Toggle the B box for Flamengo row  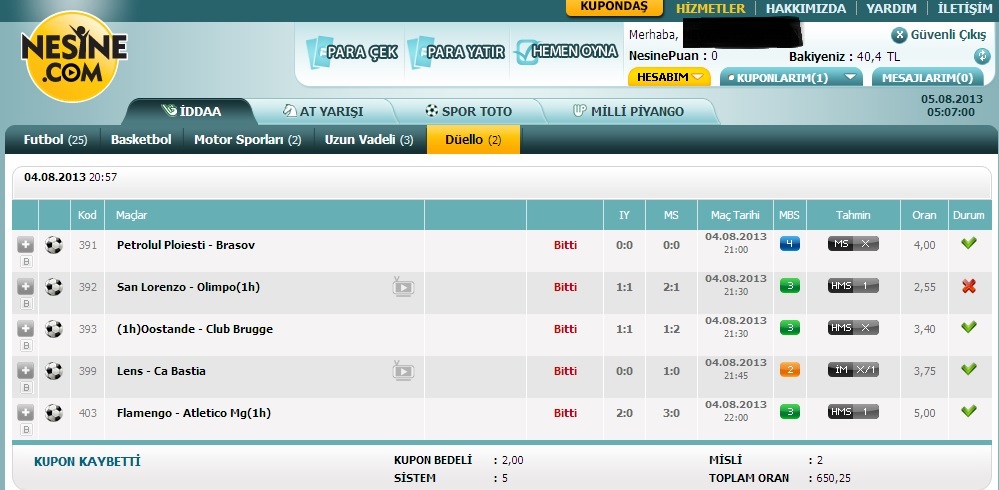point(26,429)
